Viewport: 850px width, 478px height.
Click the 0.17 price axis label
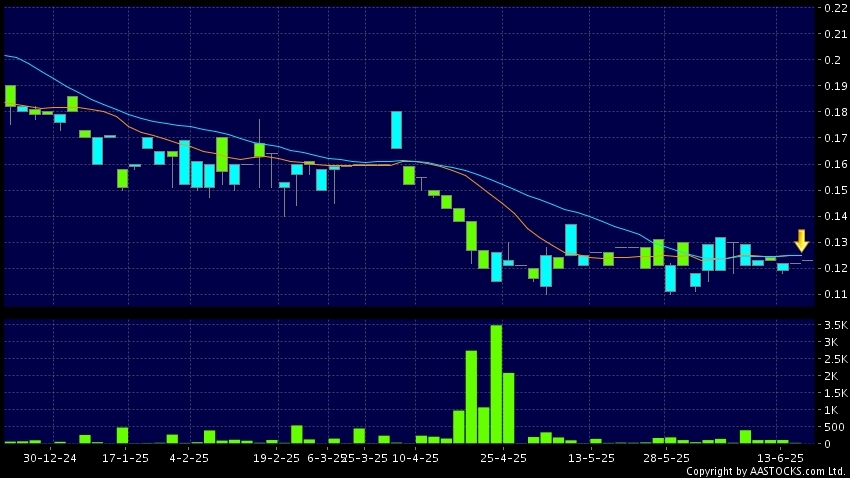point(835,138)
